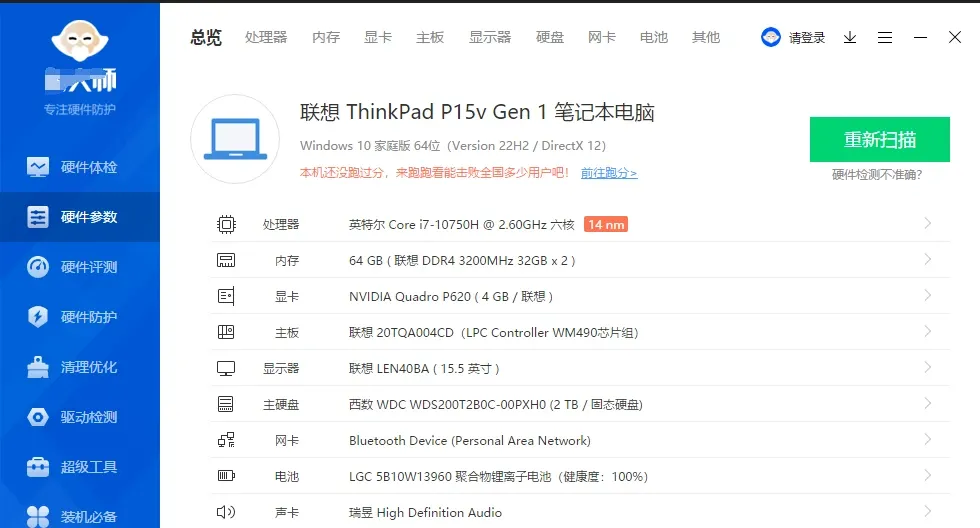The image size is (980, 528).
Task: Click the battery icon
Action: click(x=226, y=476)
